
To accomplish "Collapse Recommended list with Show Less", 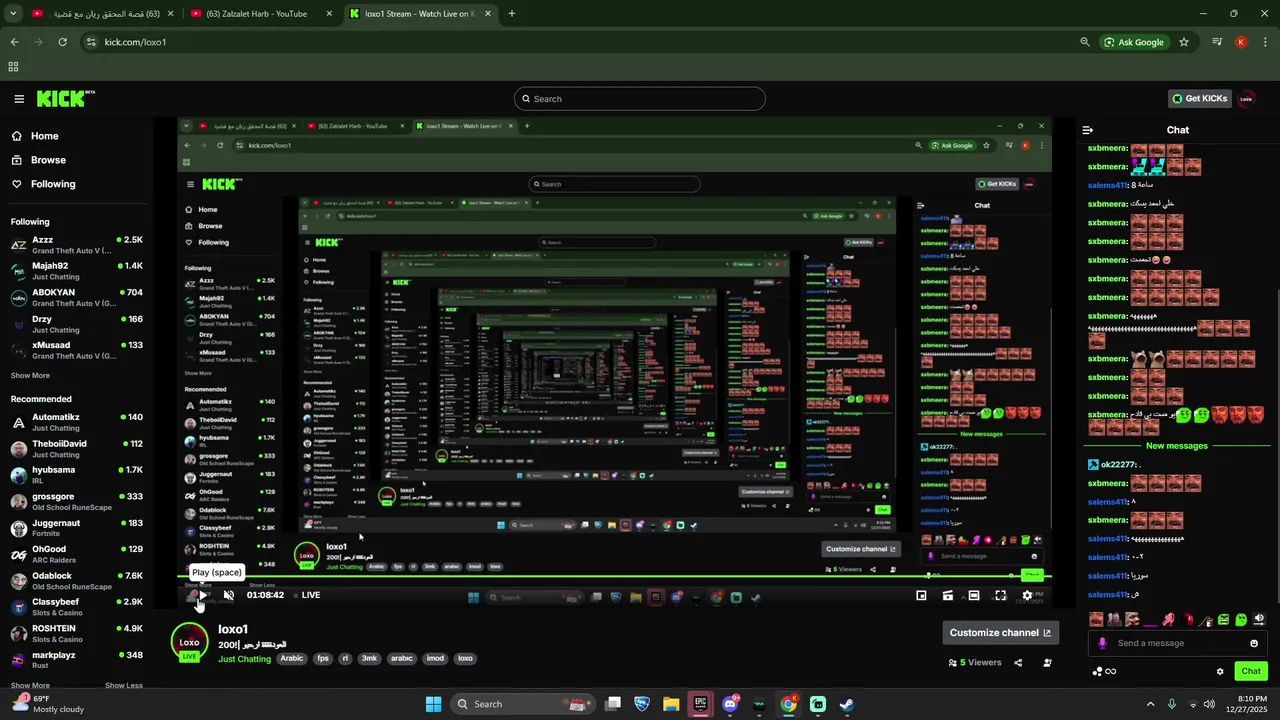I will point(123,686).
